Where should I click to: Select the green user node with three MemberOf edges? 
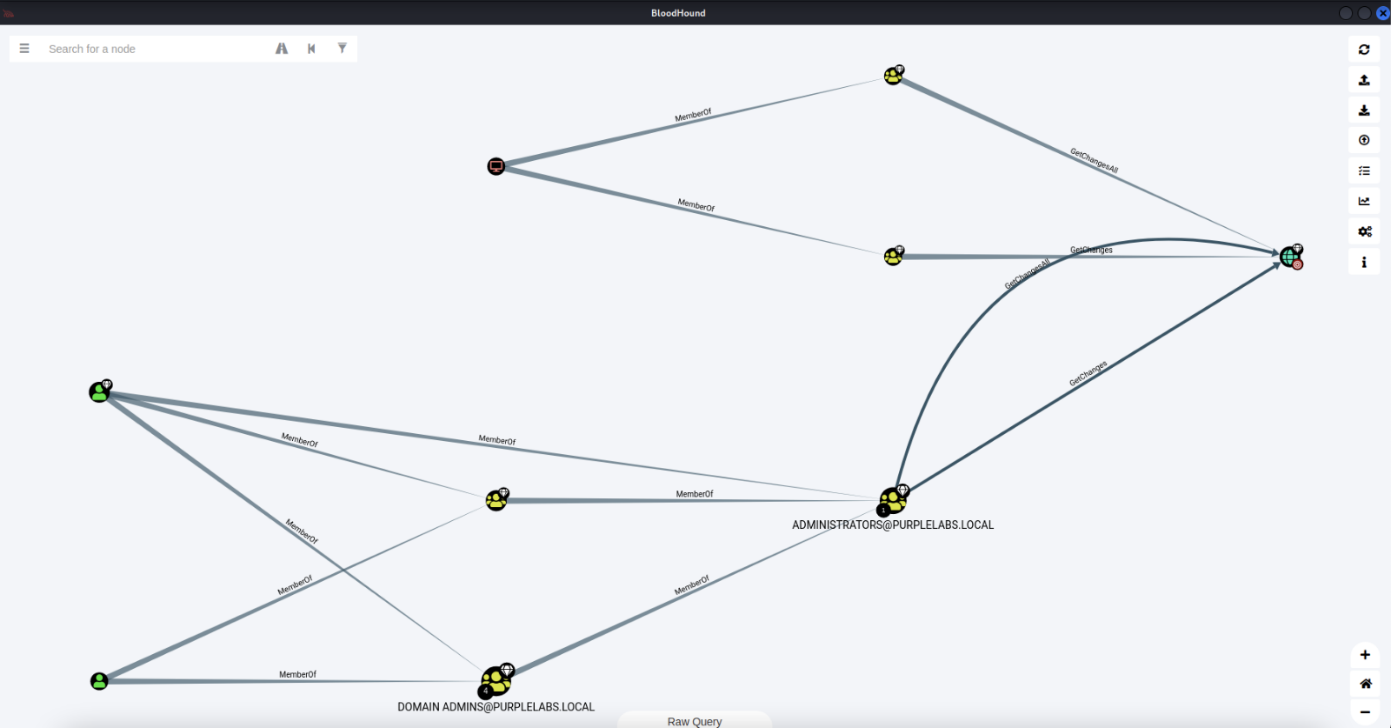[x=99, y=391]
